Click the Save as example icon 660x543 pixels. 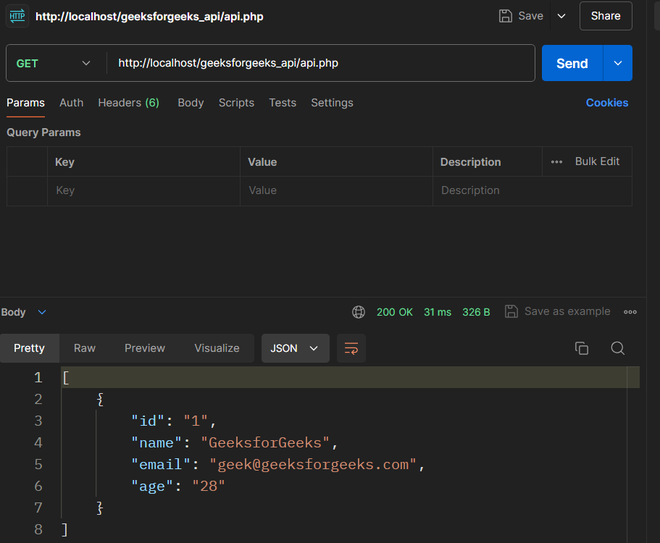click(x=511, y=312)
